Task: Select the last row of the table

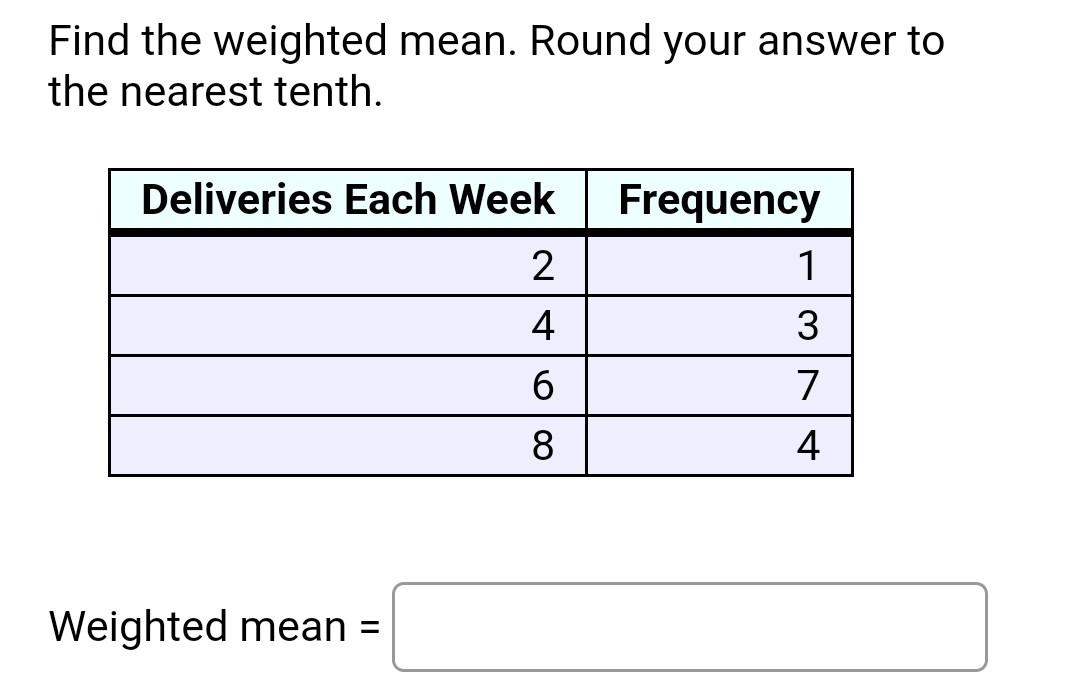Action: pos(480,448)
